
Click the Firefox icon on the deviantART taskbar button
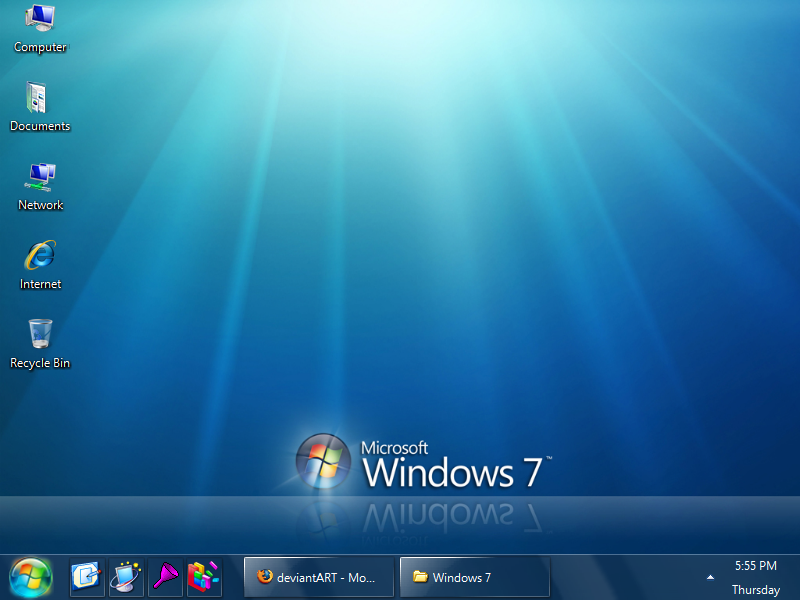pyautogui.click(x=265, y=576)
